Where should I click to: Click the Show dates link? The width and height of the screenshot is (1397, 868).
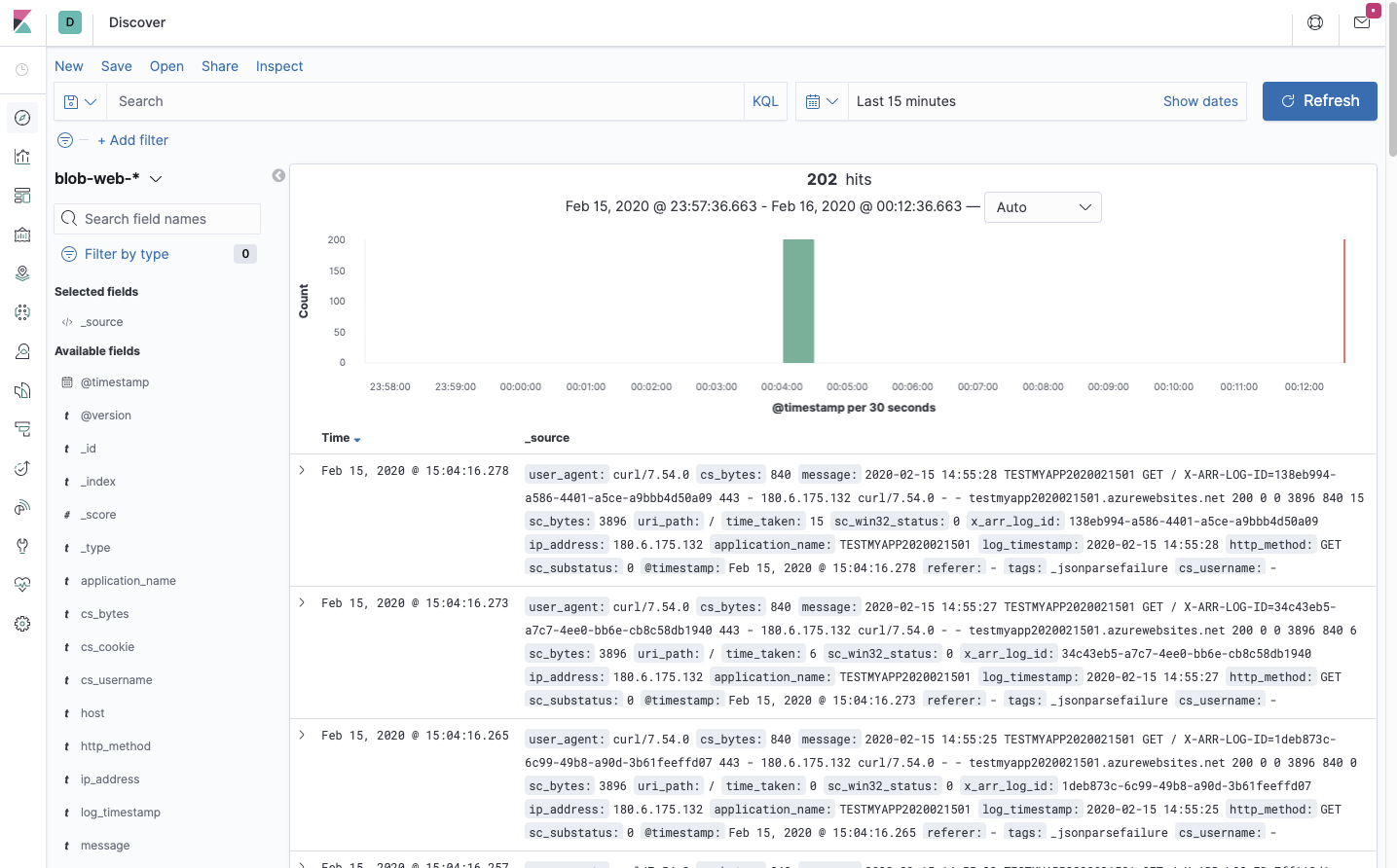click(1200, 101)
